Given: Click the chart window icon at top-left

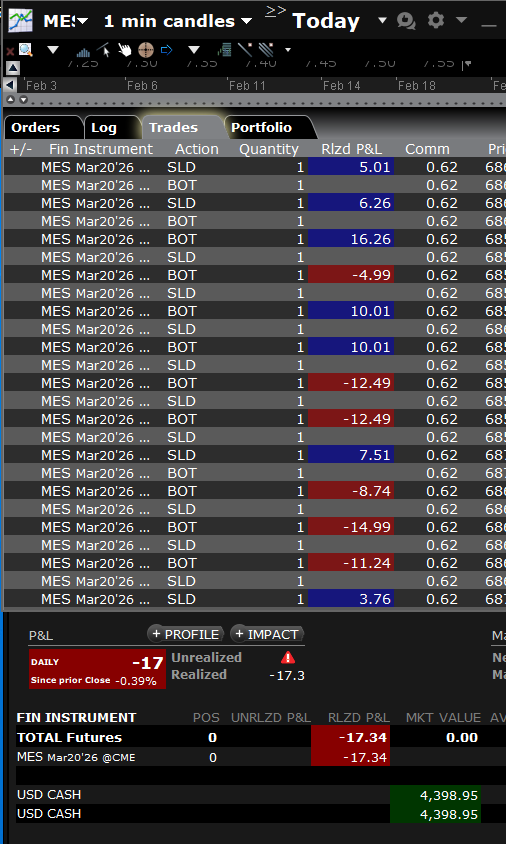Looking at the screenshot, I should [x=20, y=21].
